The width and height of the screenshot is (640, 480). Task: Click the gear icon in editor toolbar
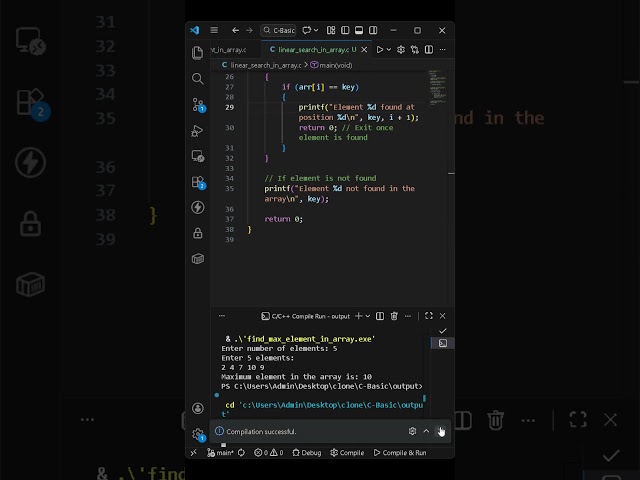(401, 50)
